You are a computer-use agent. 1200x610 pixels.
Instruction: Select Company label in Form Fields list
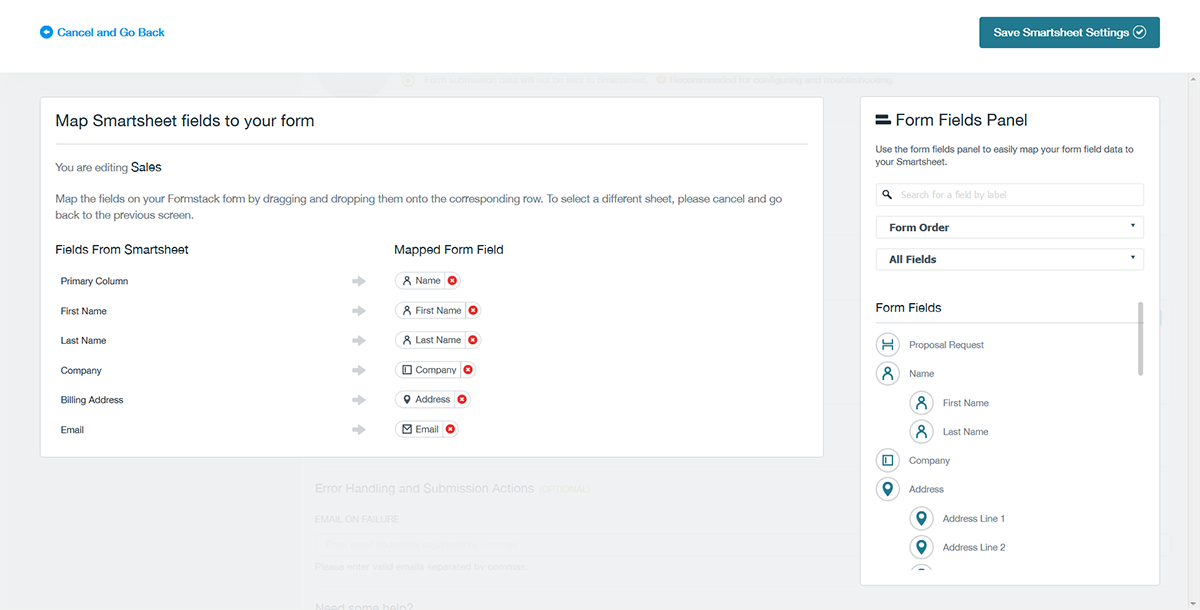point(930,461)
